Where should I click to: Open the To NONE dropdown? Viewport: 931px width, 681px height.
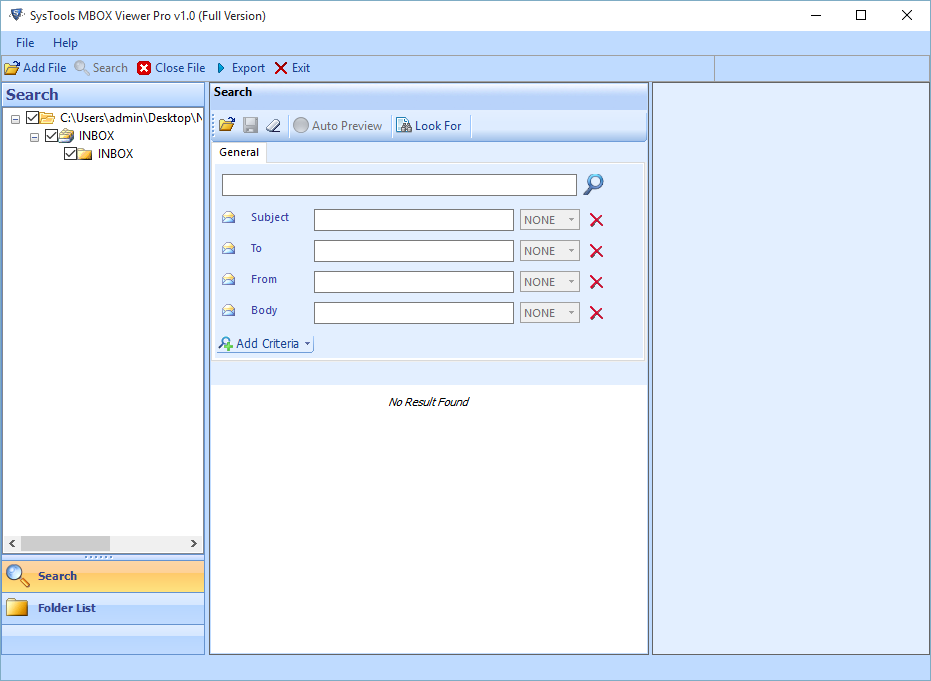coord(550,251)
